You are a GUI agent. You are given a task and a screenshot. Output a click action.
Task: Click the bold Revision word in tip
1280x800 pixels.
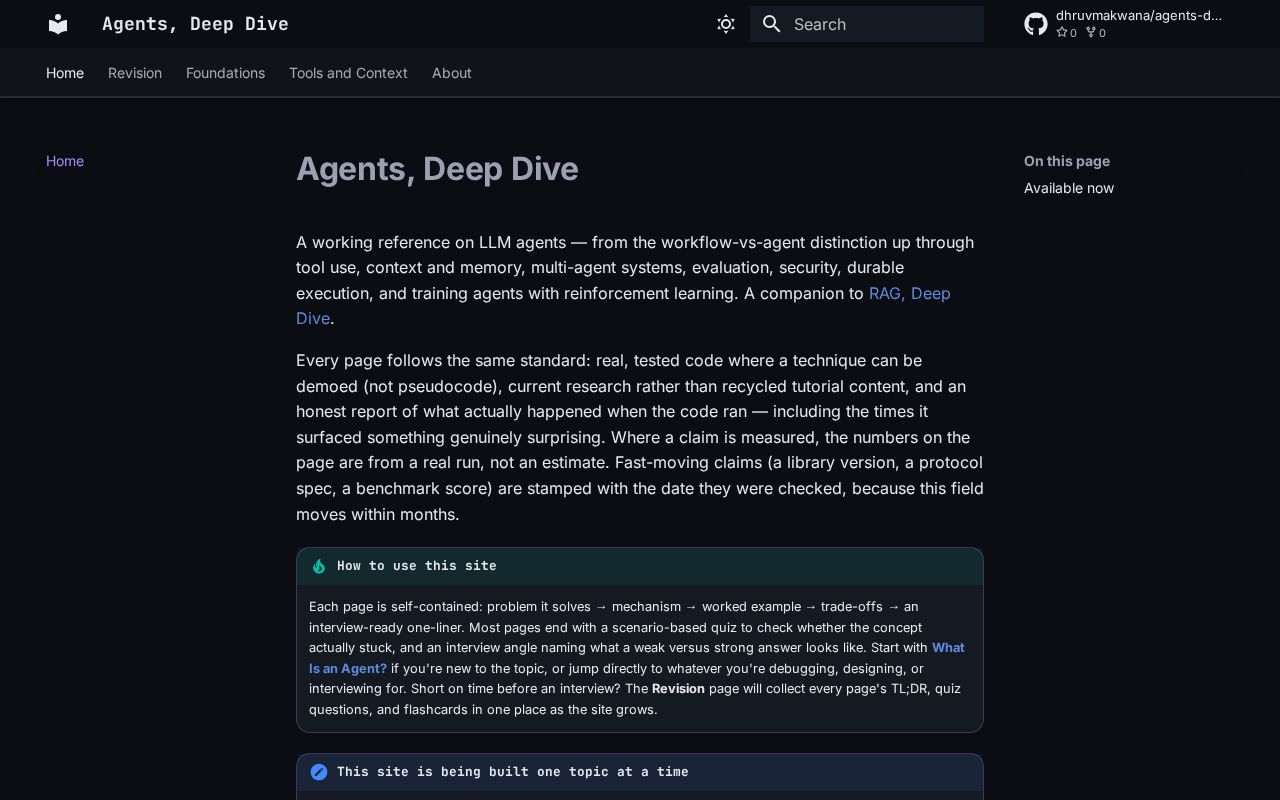[x=678, y=689]
